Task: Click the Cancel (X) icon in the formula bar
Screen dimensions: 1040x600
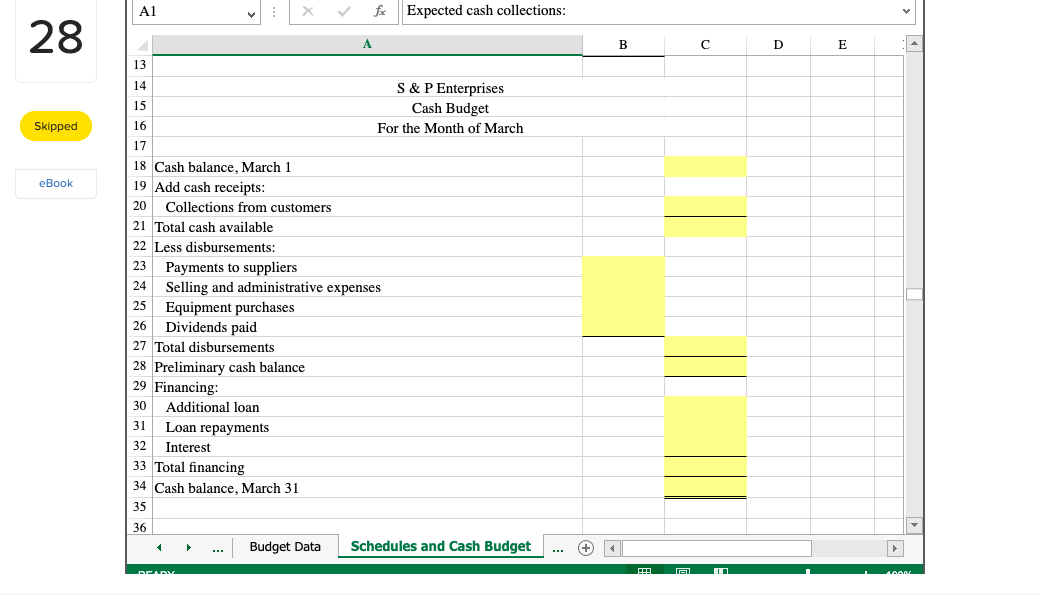Action: [307, 12]
